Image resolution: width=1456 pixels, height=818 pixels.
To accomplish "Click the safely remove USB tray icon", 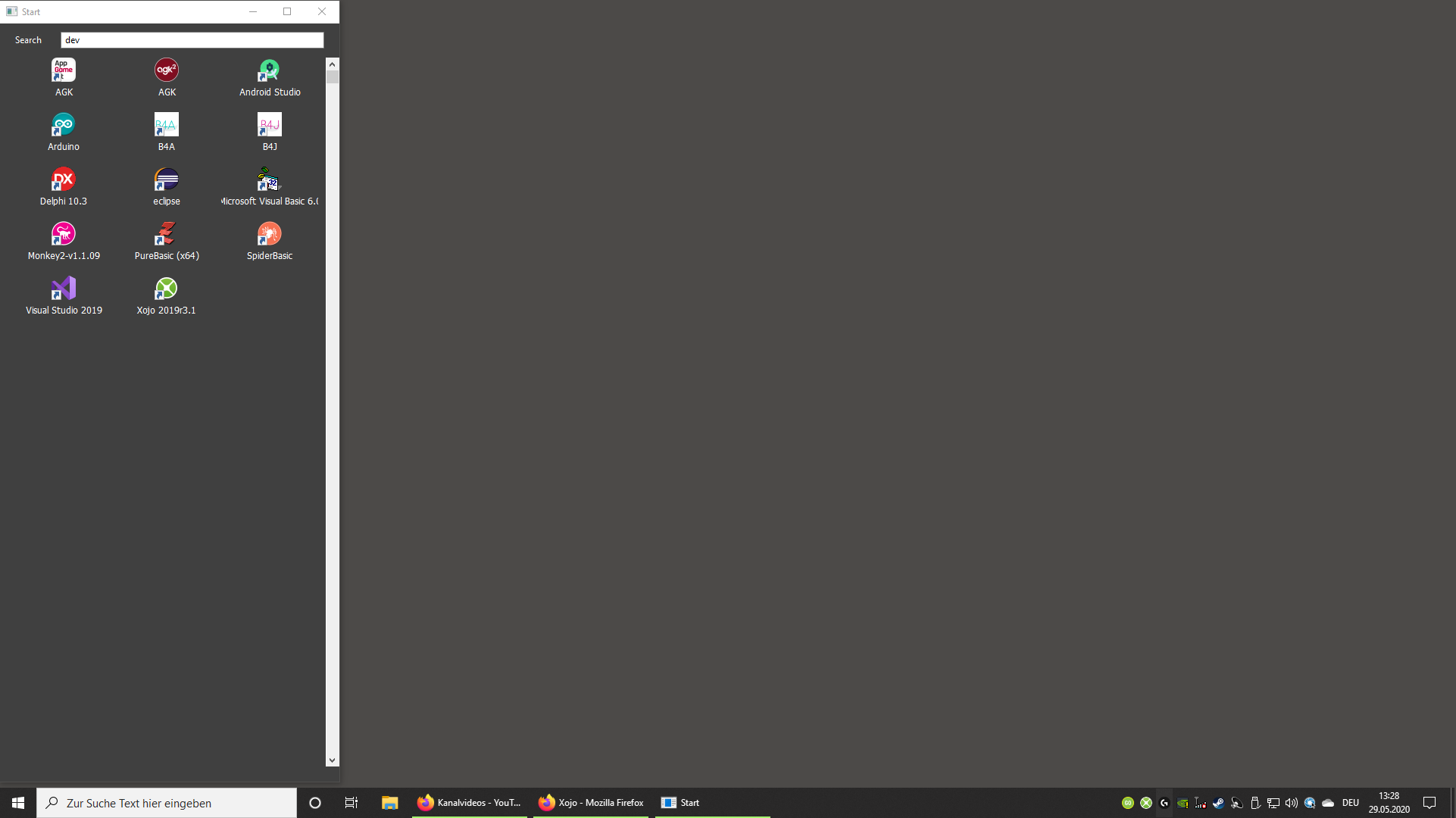I will (x=1255, y=803).
